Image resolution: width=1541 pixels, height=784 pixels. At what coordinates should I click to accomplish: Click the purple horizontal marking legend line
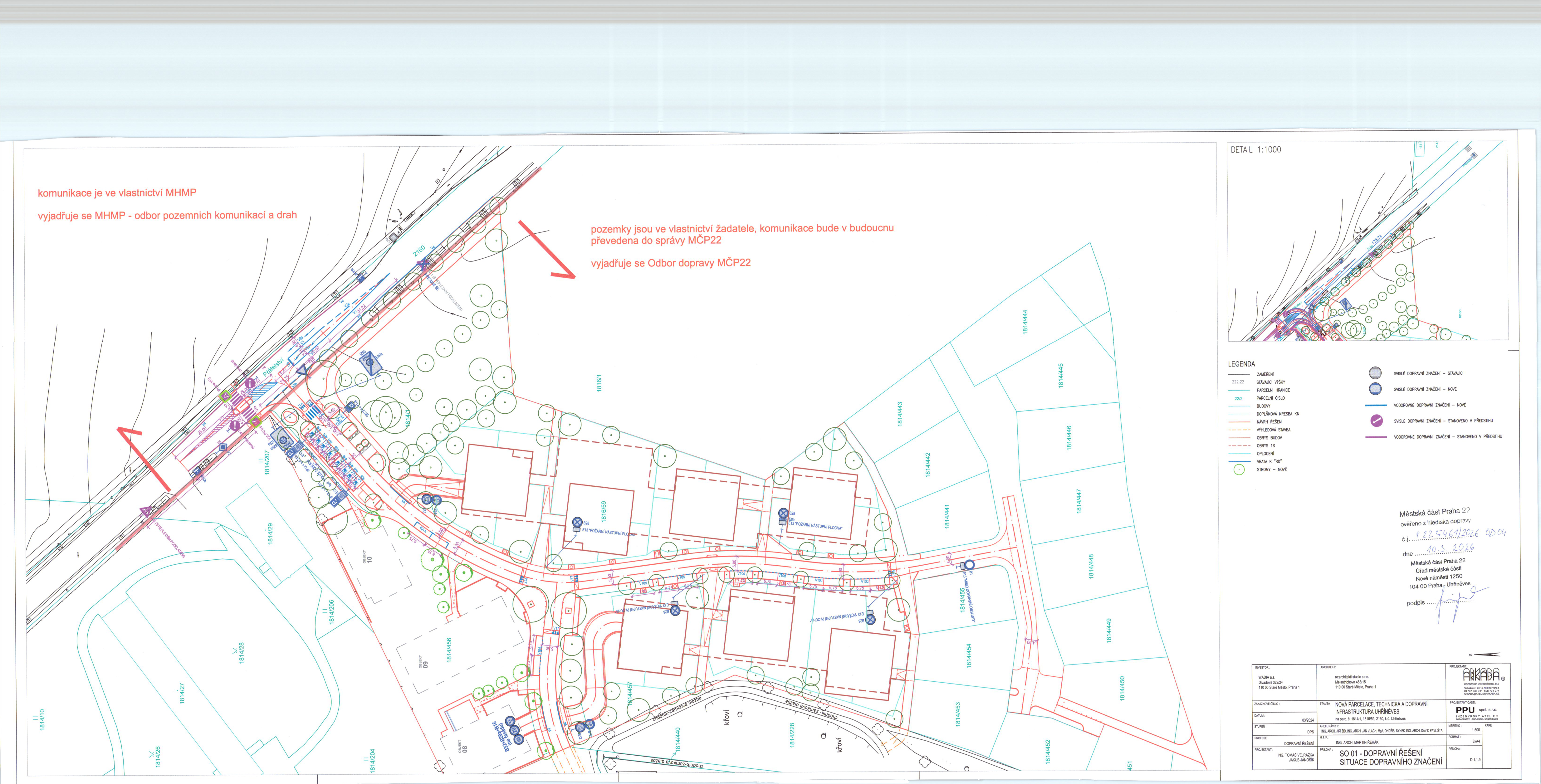(x=1375, y=436)
